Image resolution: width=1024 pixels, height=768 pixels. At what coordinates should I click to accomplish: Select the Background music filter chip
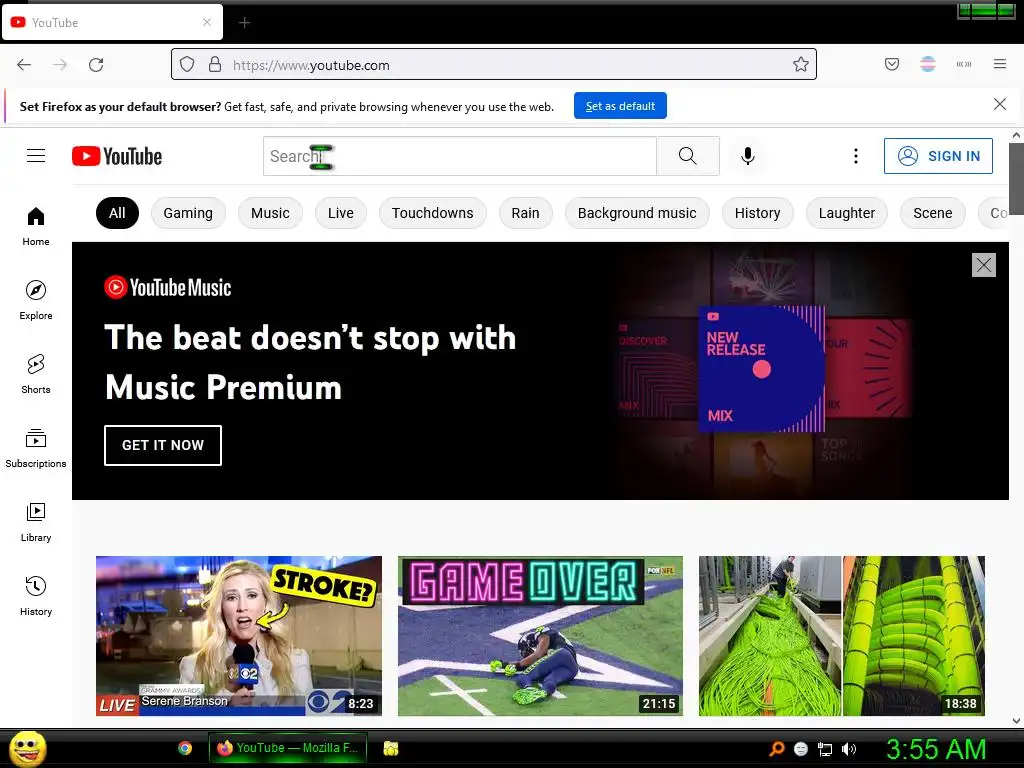637,213
